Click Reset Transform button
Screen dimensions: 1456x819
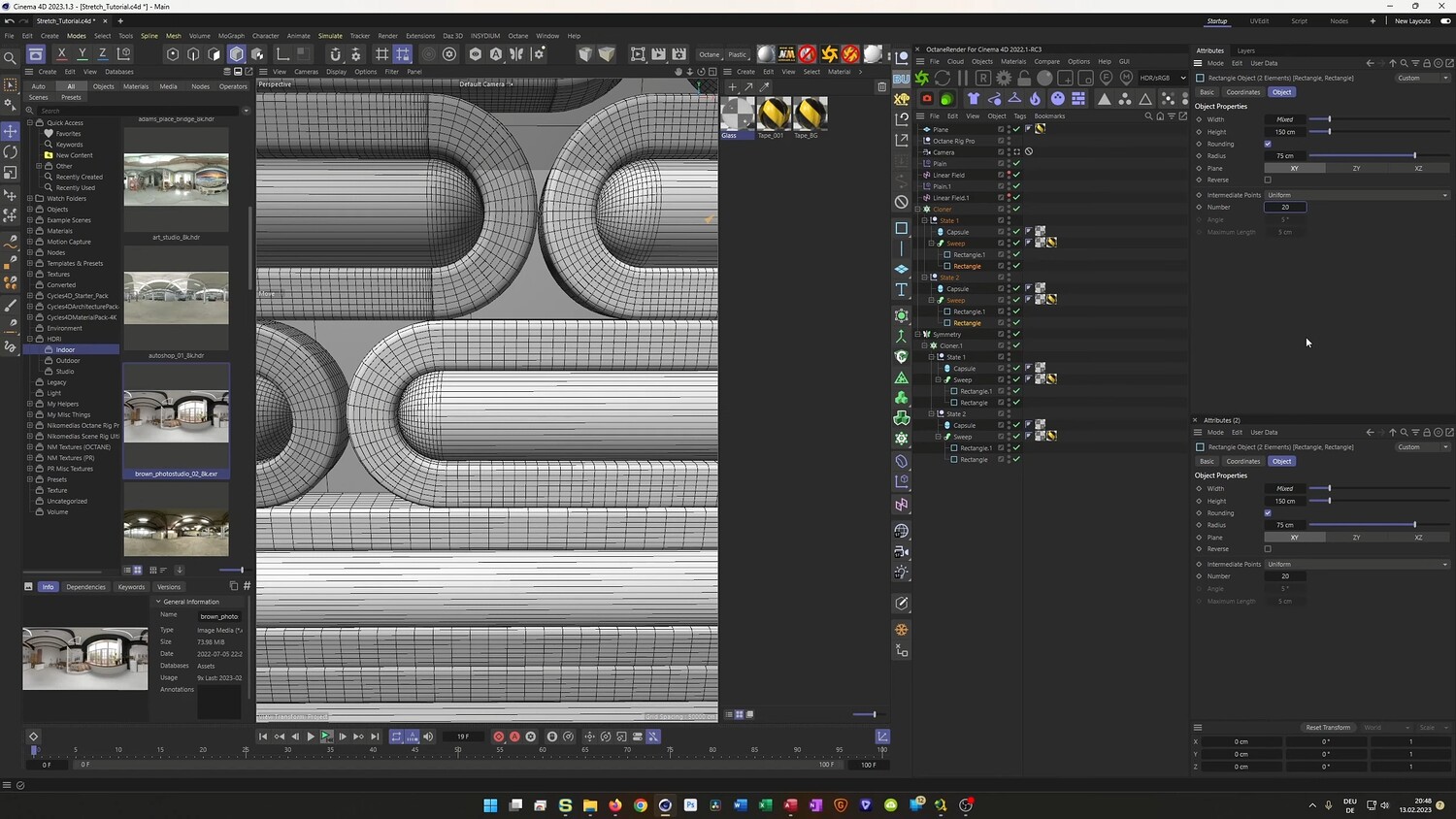click(x=1327, y=727)
